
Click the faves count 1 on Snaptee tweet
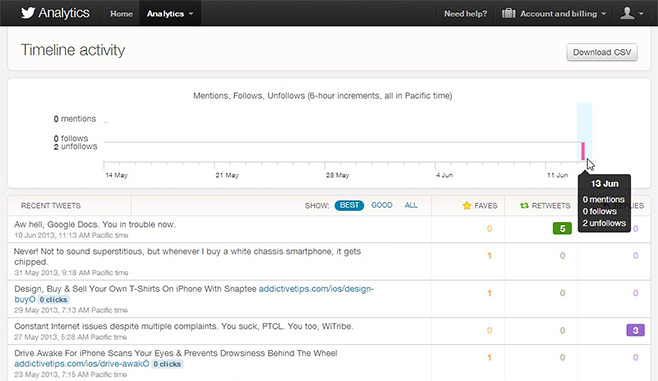489,293
